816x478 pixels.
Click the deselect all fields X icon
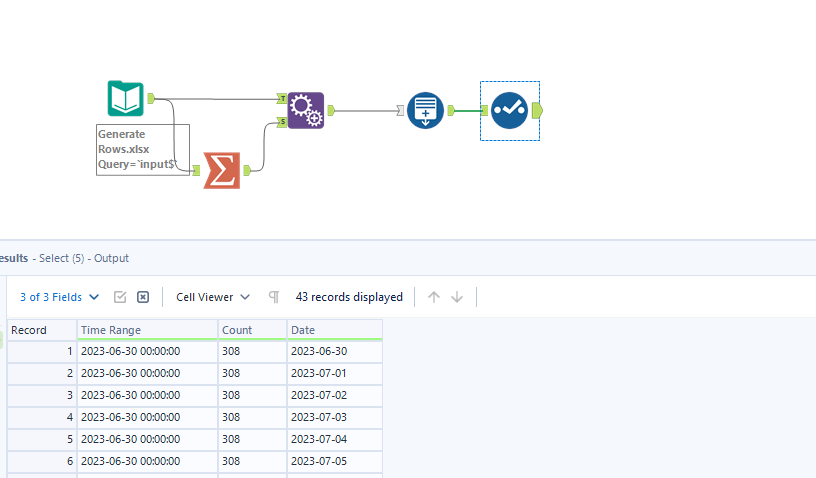(x=143, y=297)
